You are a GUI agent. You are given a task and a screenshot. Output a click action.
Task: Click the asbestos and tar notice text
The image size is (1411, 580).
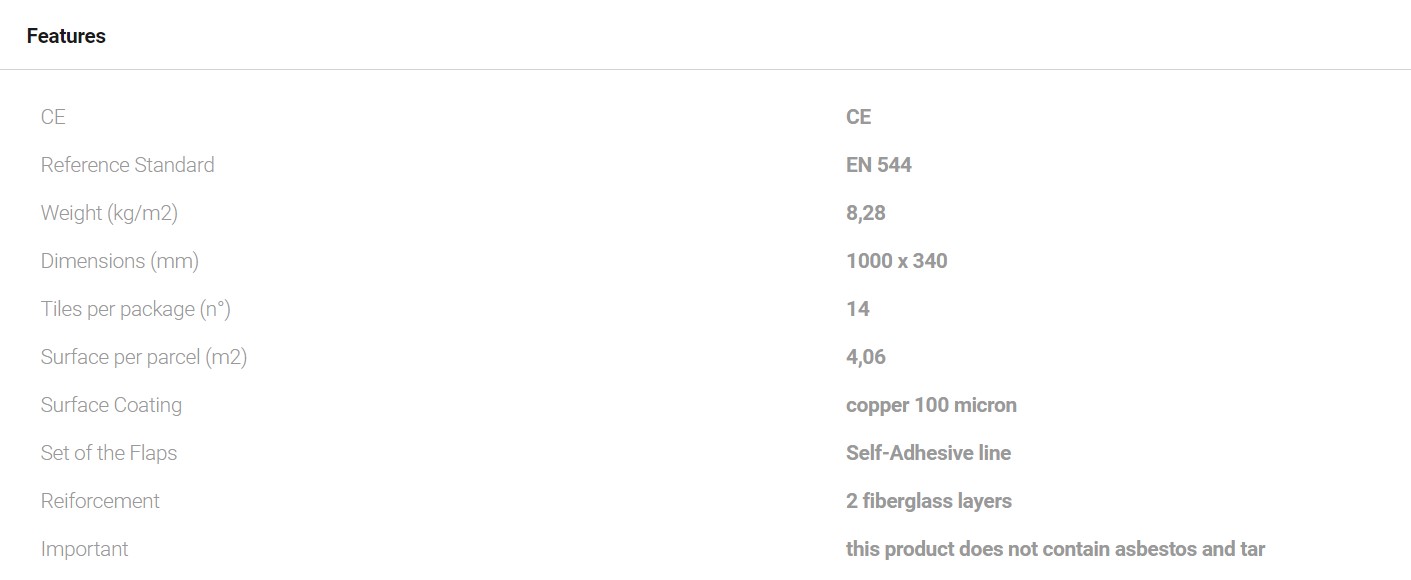click(1054, 549)
